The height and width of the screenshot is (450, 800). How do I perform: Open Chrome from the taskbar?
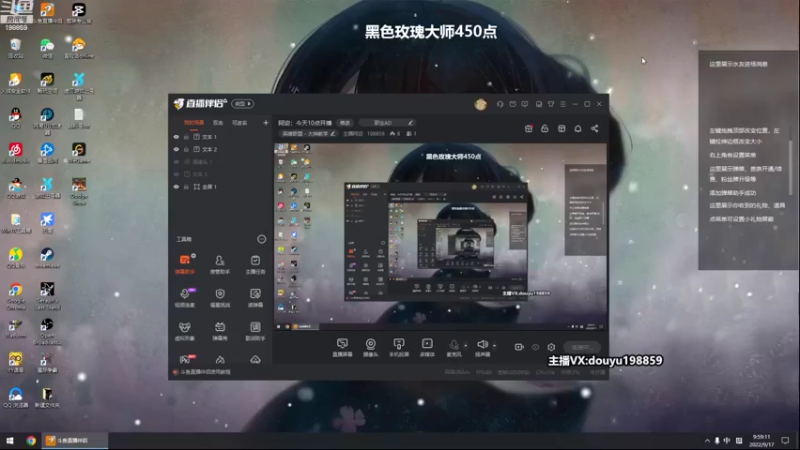[31, 440]
